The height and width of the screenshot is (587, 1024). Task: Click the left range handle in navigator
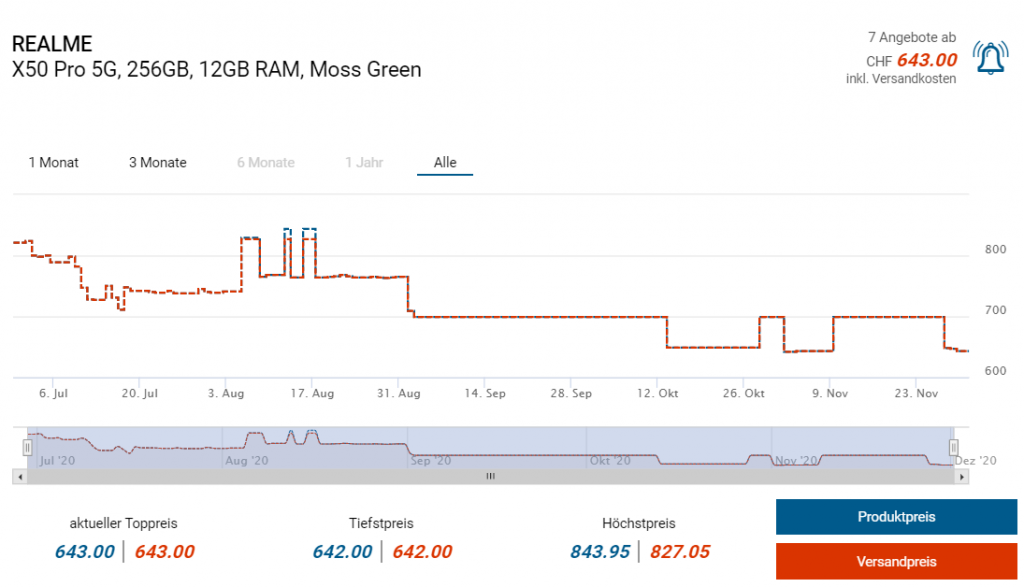(x=28, y=448)
